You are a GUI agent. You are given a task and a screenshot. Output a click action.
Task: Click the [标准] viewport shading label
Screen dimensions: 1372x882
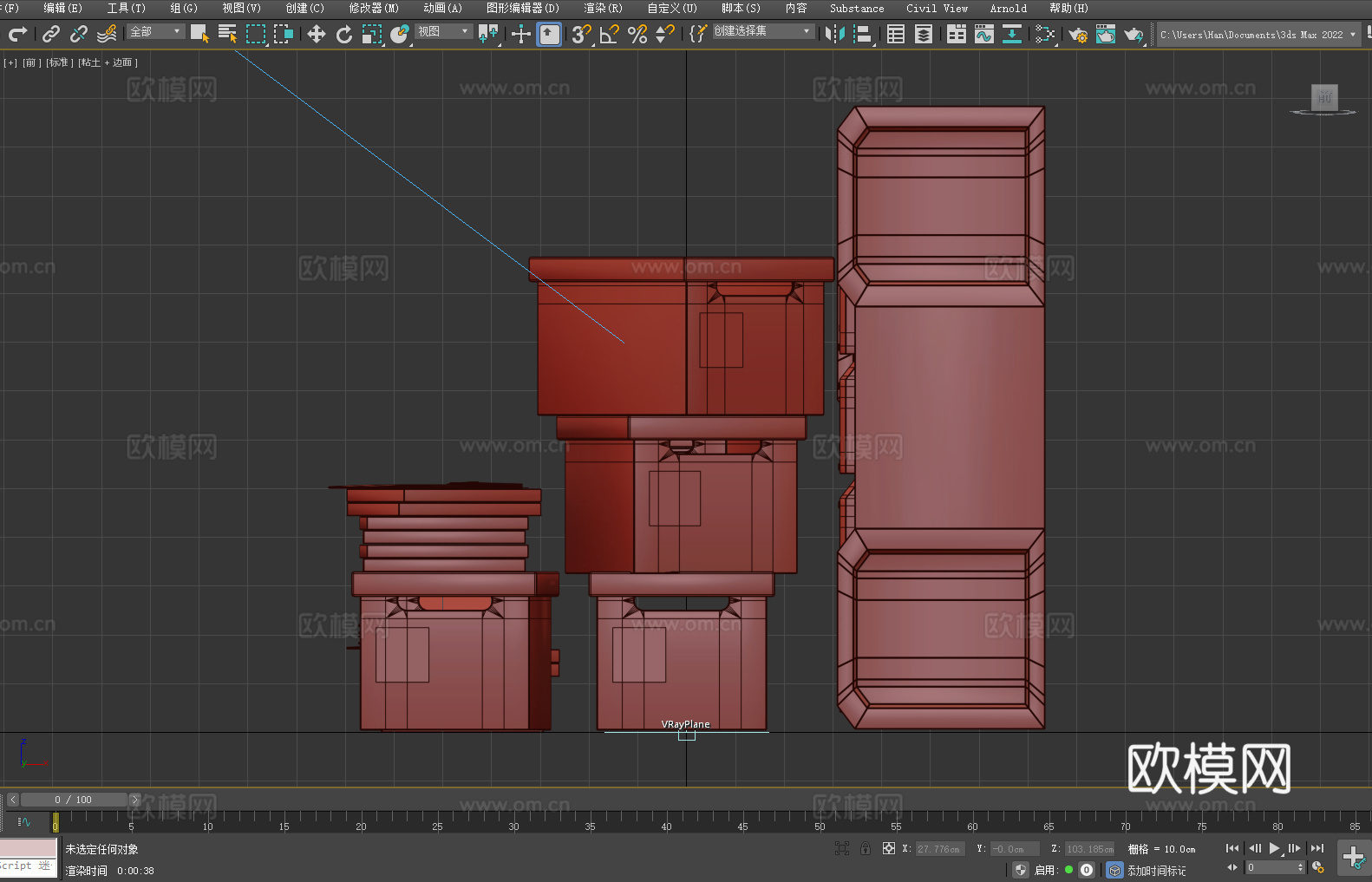click(60, 62)
